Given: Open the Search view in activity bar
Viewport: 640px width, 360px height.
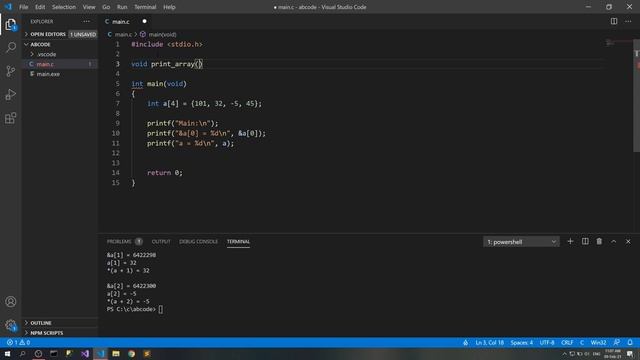Looking at the screenshot, I should pyautogui.click(x=11, y=47).
